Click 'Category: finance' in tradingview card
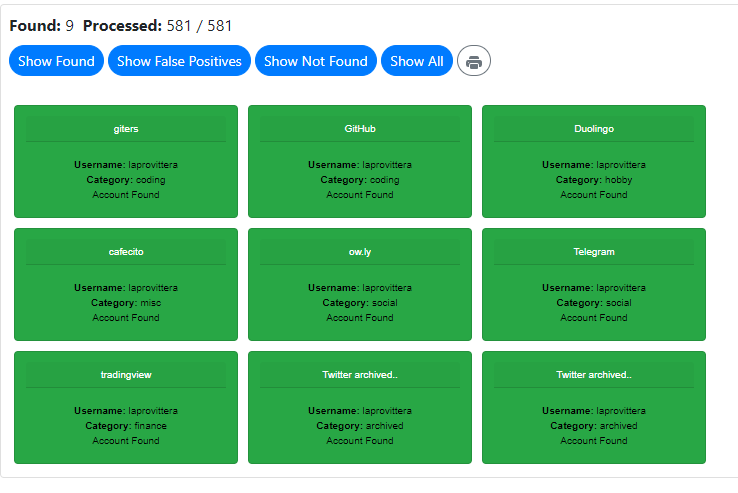This screenshot has height=493, width=738. pyautogui.click(x=126, y=425)
